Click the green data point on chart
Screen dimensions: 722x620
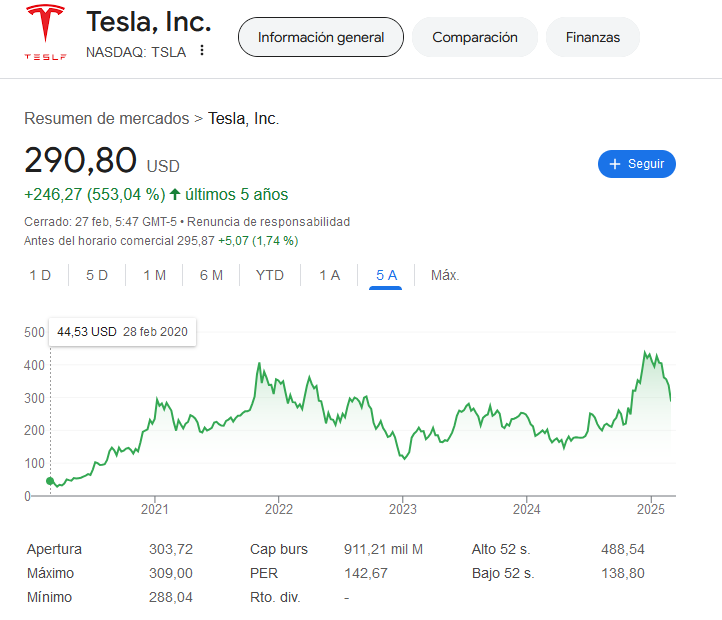click(x=50, y=481)
